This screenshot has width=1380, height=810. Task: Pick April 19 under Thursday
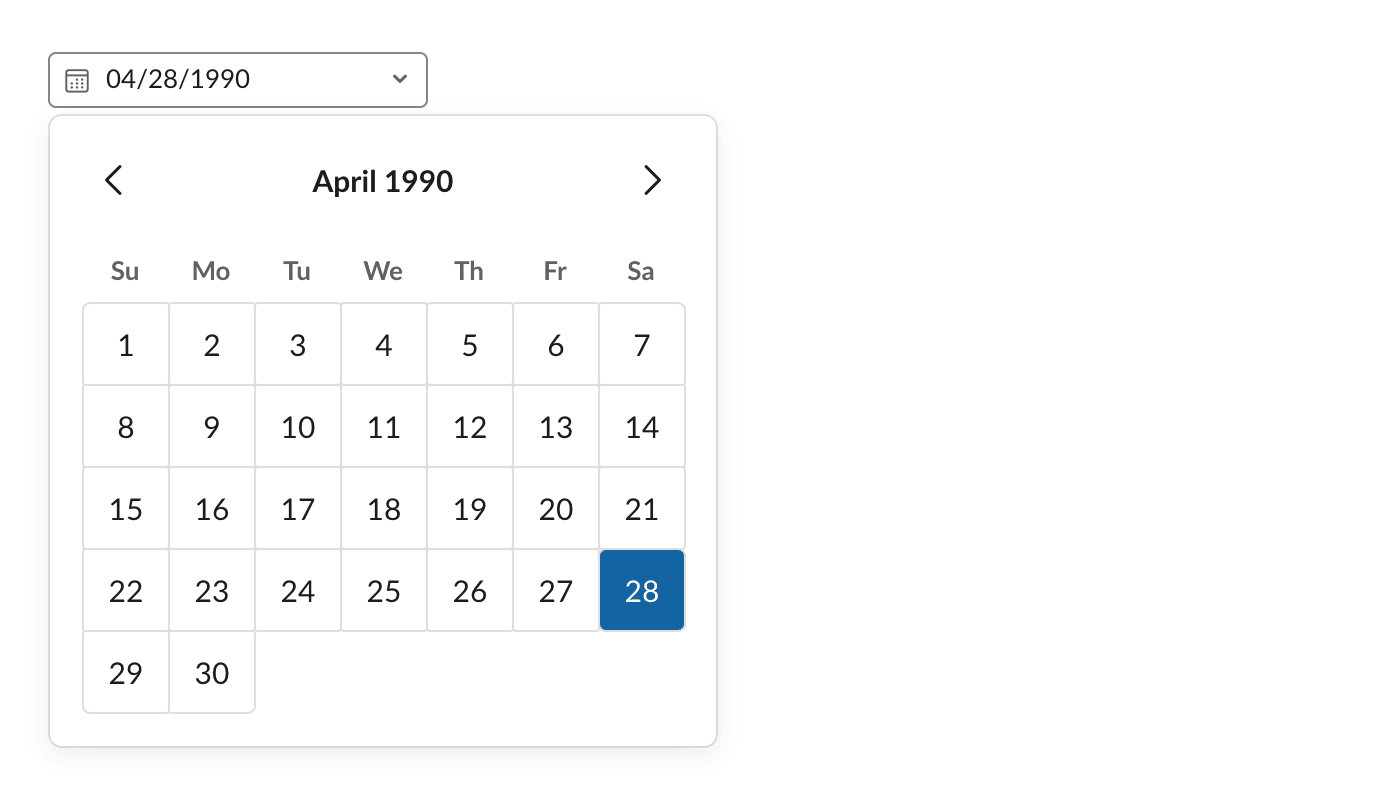point(469,508)
